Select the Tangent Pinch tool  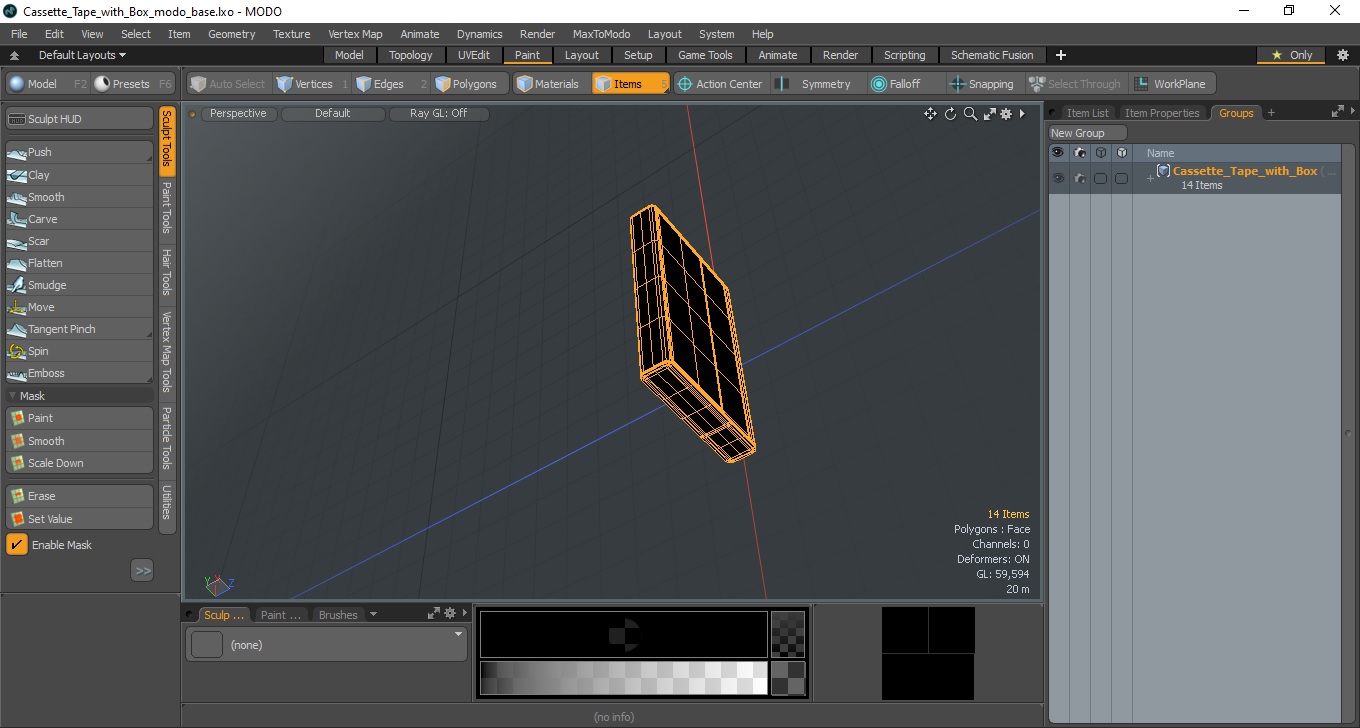click(x=79, y=329)
